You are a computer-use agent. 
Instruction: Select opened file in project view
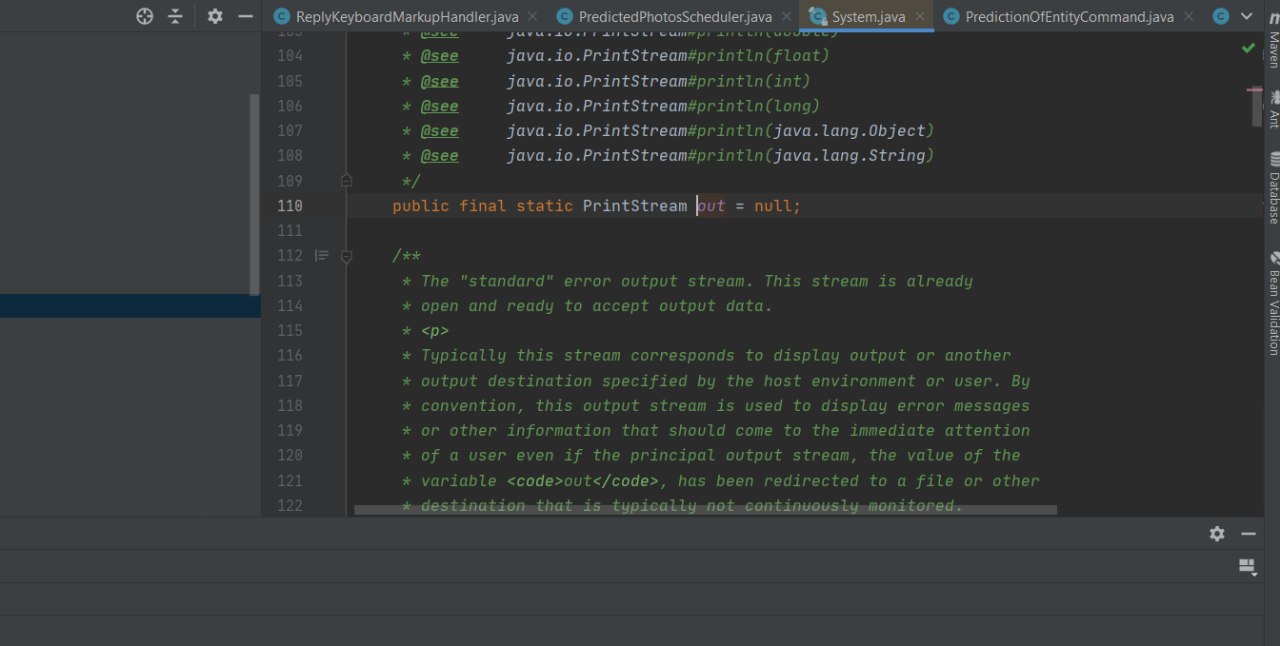[145, 16]
